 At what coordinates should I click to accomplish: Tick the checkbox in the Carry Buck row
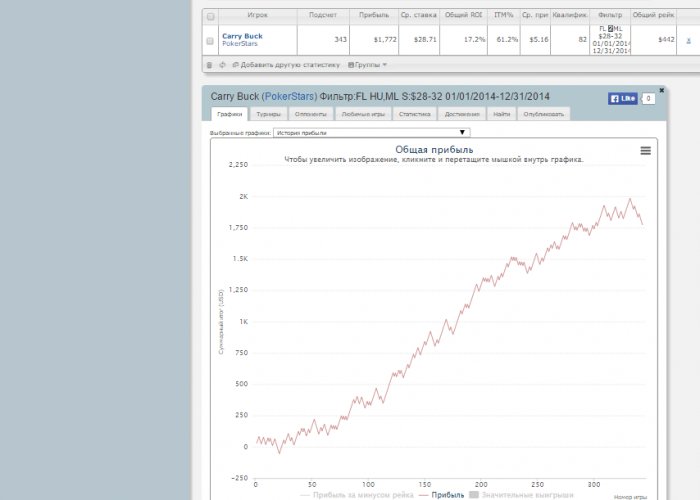tap(209, 41)
